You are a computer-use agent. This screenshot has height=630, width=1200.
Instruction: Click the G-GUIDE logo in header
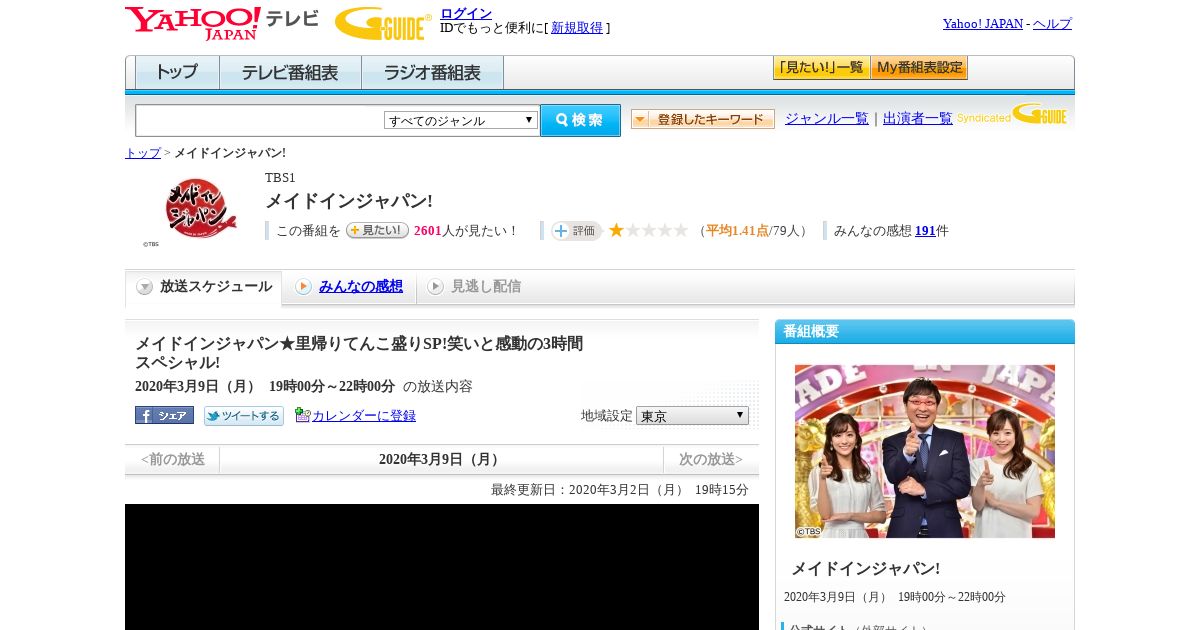tap(383, 24)
